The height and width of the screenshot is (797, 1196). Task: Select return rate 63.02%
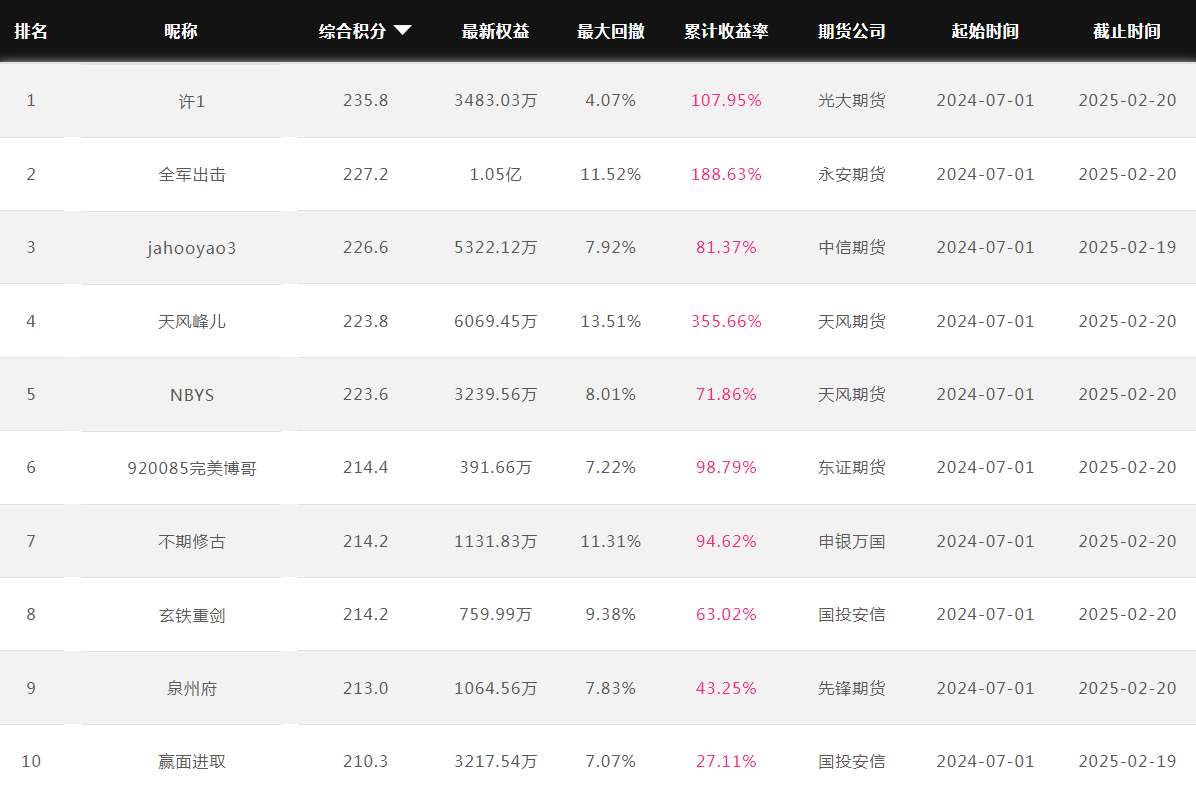tap(726, 615)
